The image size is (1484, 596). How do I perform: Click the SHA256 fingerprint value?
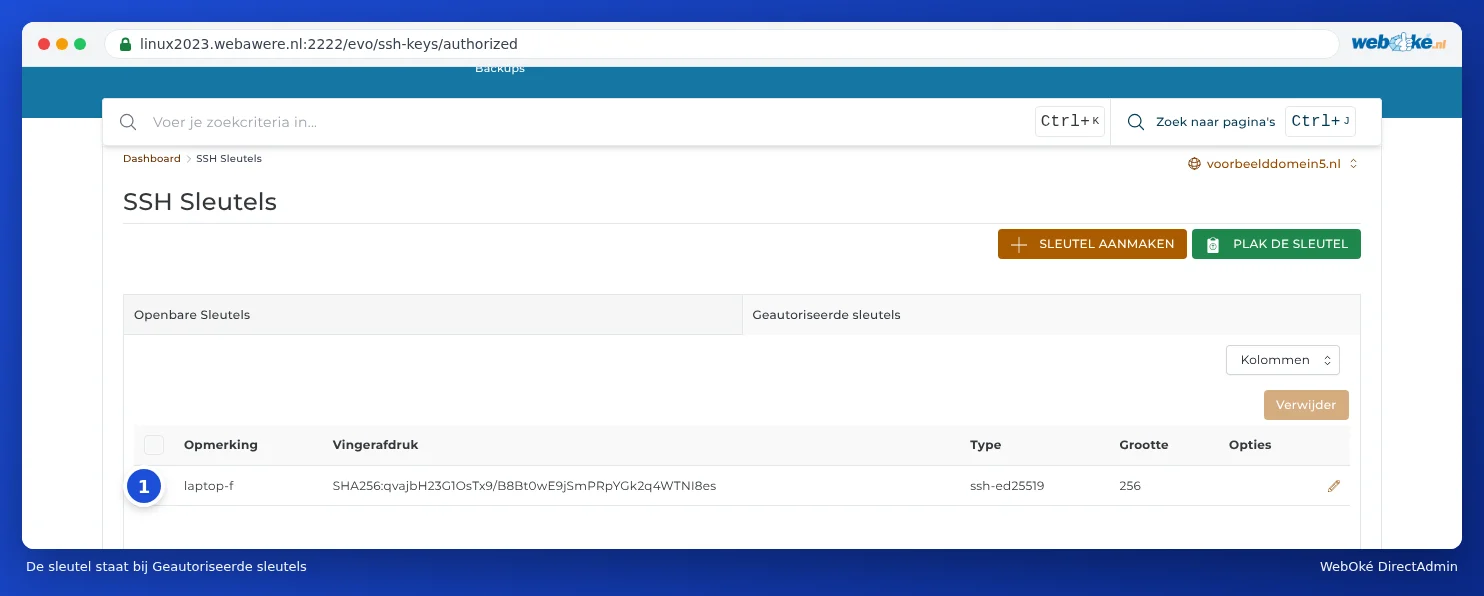tap(524, 486)
